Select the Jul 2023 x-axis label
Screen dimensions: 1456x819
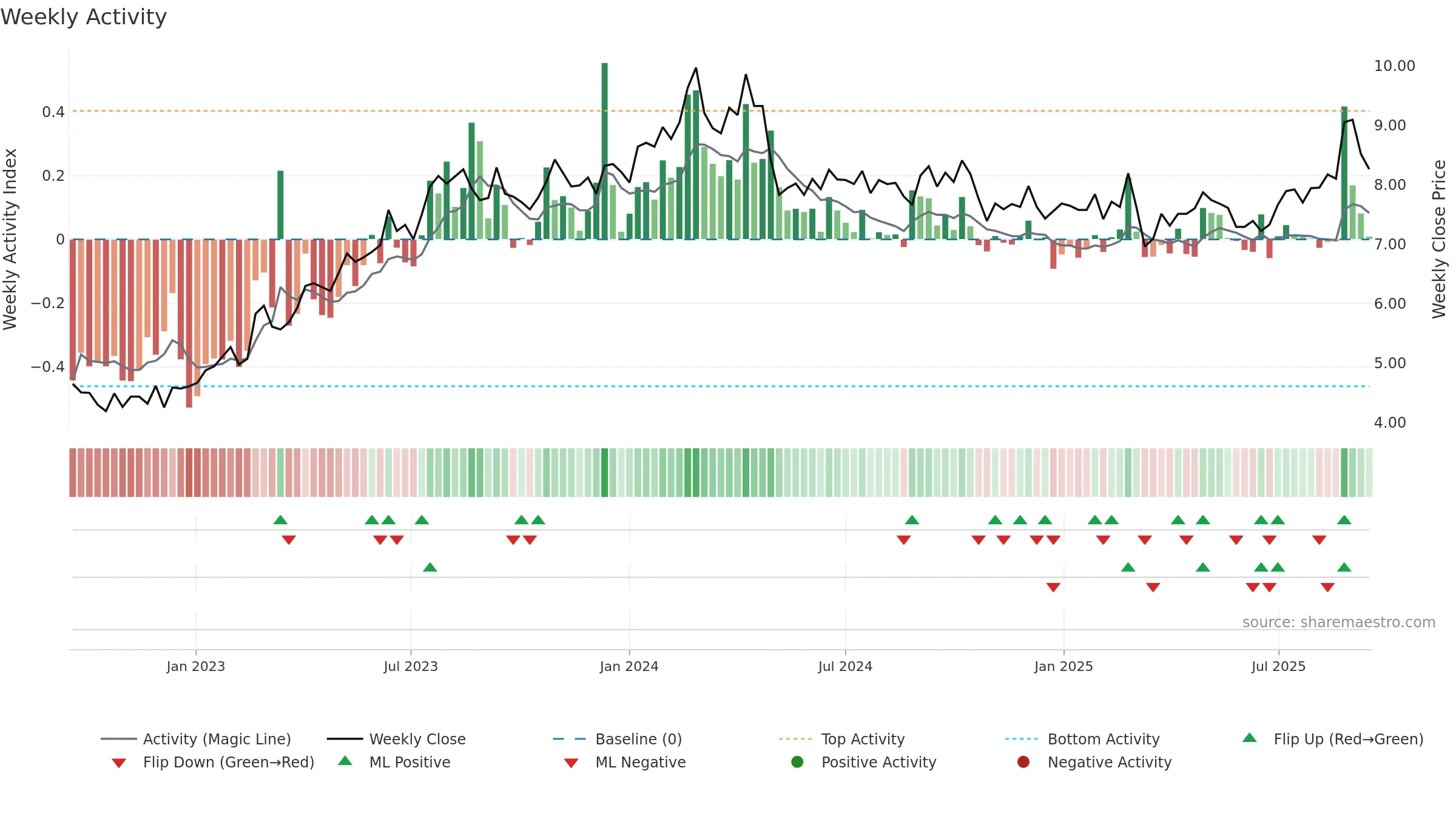411,666
